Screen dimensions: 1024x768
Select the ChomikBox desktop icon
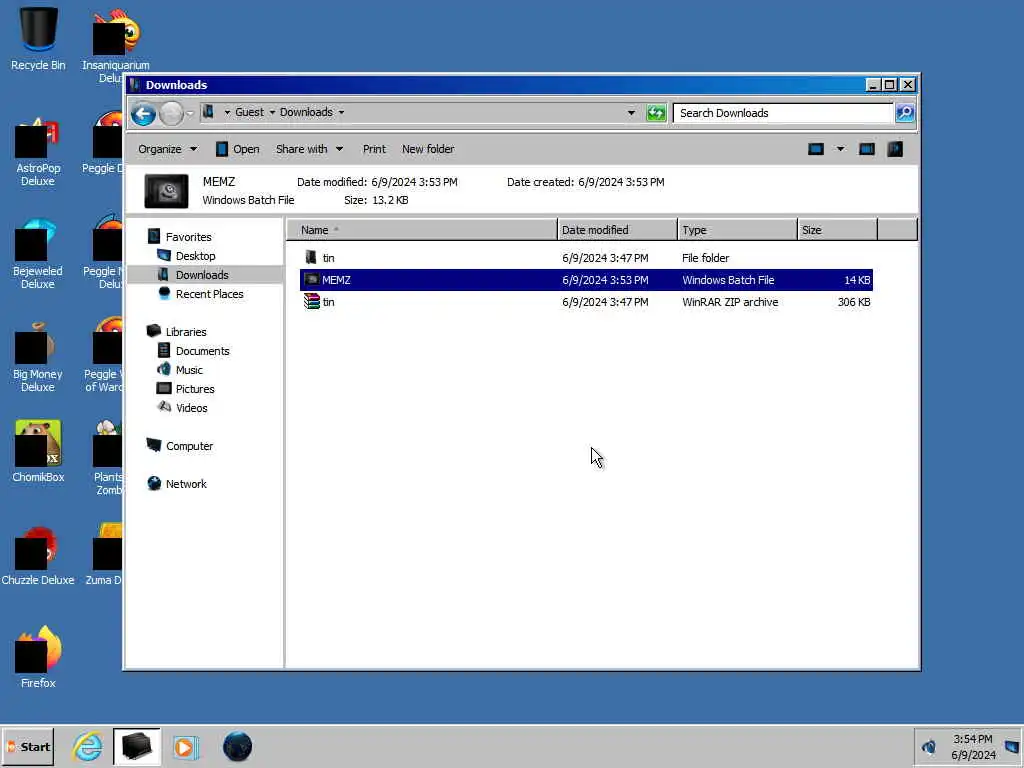(x=38, y=452)
